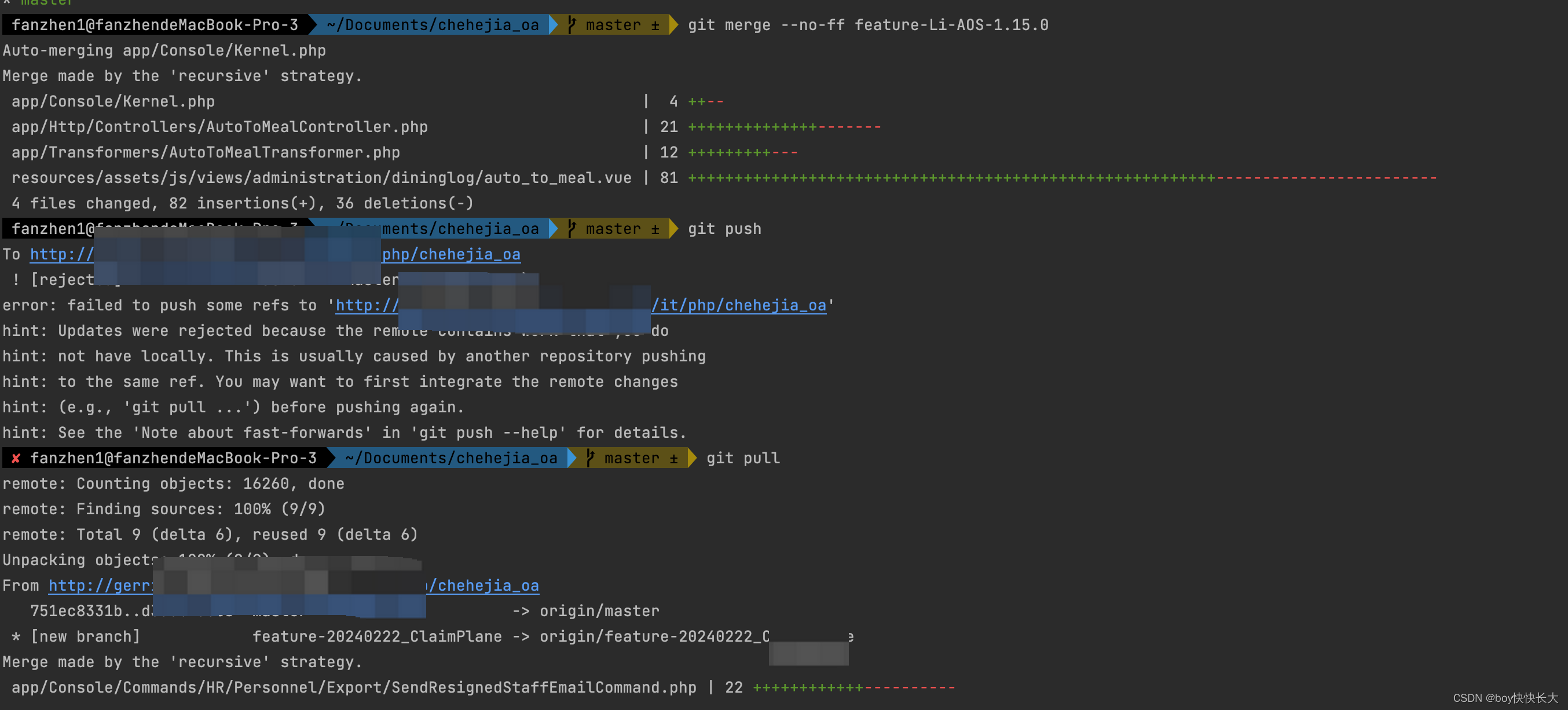Click the 'remote: Counting objects: 16260, done' line
Screen dimensions: 1568x710
[x=174, y=484]
